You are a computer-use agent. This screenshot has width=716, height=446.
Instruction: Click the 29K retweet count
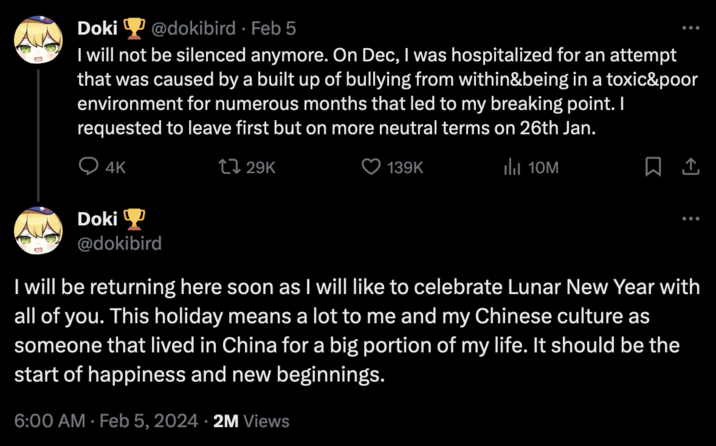(259, 168)
